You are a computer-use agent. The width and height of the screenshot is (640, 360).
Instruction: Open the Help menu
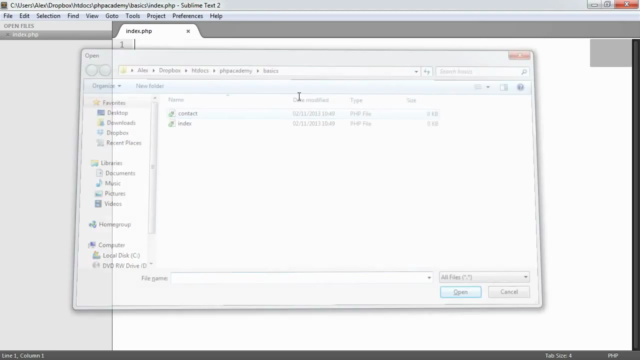tap(216, 16)
